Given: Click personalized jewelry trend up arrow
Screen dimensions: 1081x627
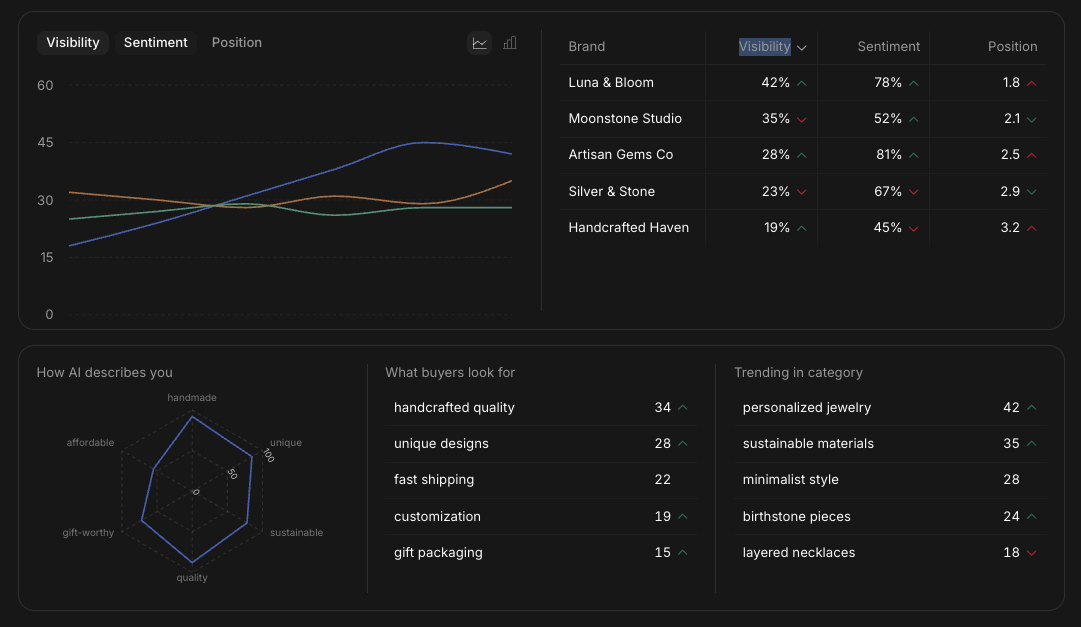Looking at the screenshot, I should tap(1032, 408).
